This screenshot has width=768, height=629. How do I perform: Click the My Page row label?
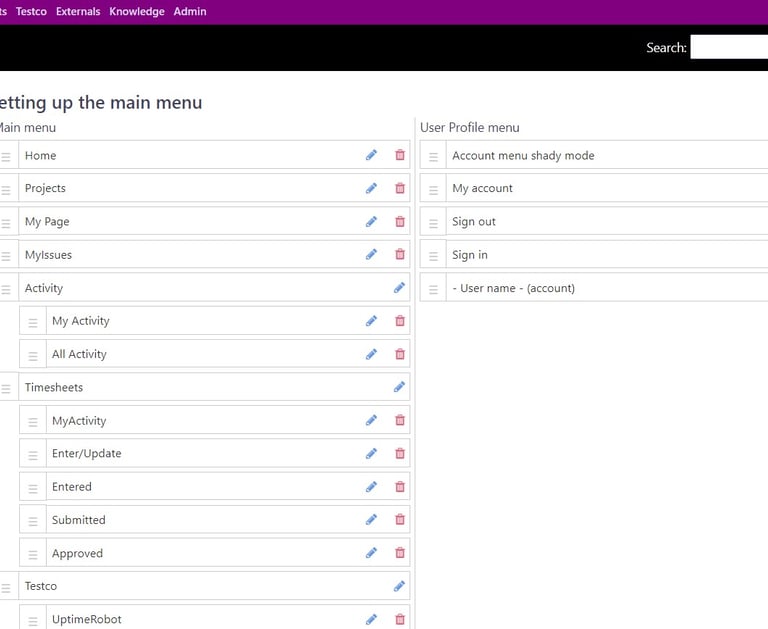coord(47,221)
